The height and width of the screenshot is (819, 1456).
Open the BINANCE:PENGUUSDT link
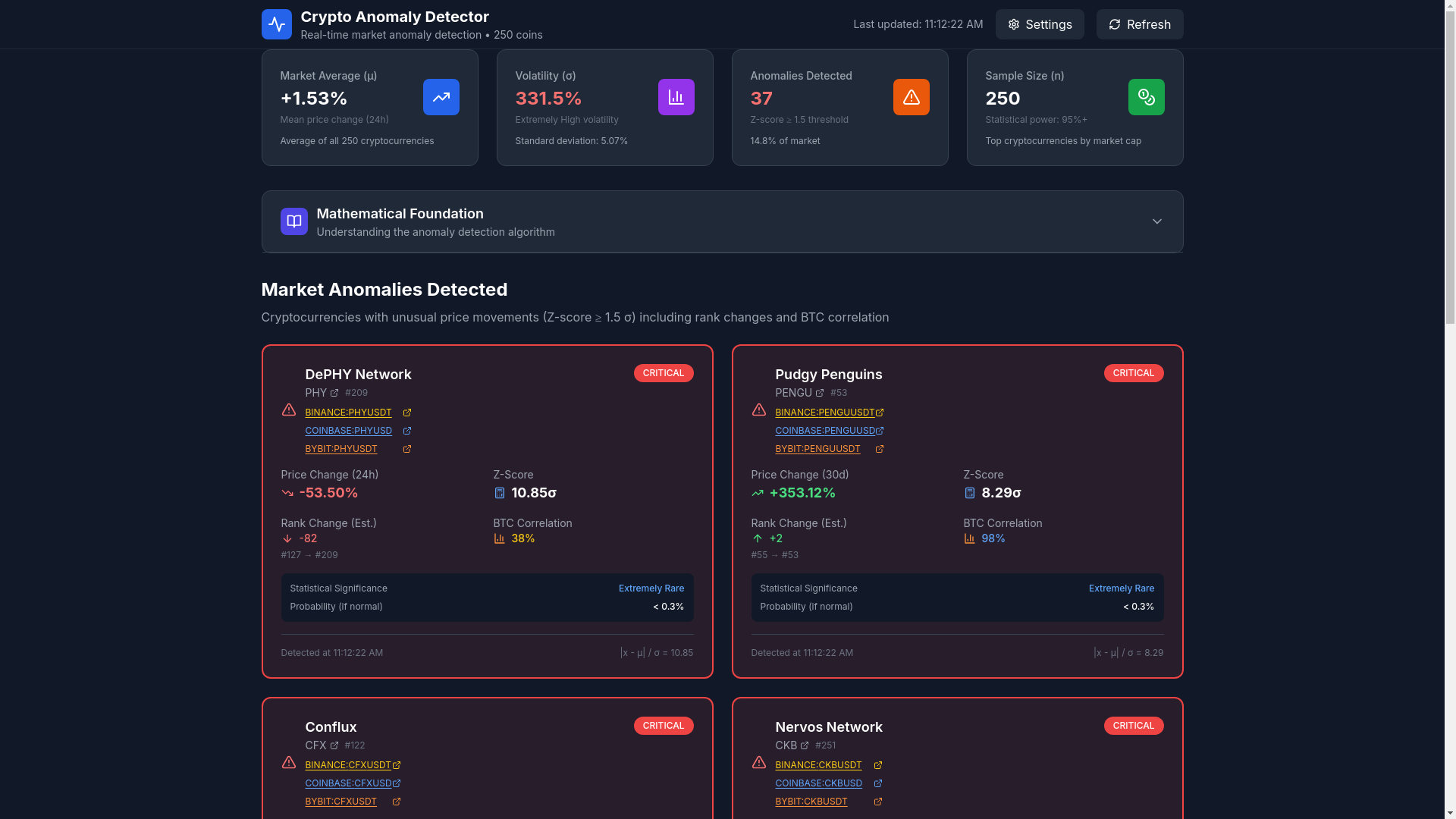coord(824,413)
